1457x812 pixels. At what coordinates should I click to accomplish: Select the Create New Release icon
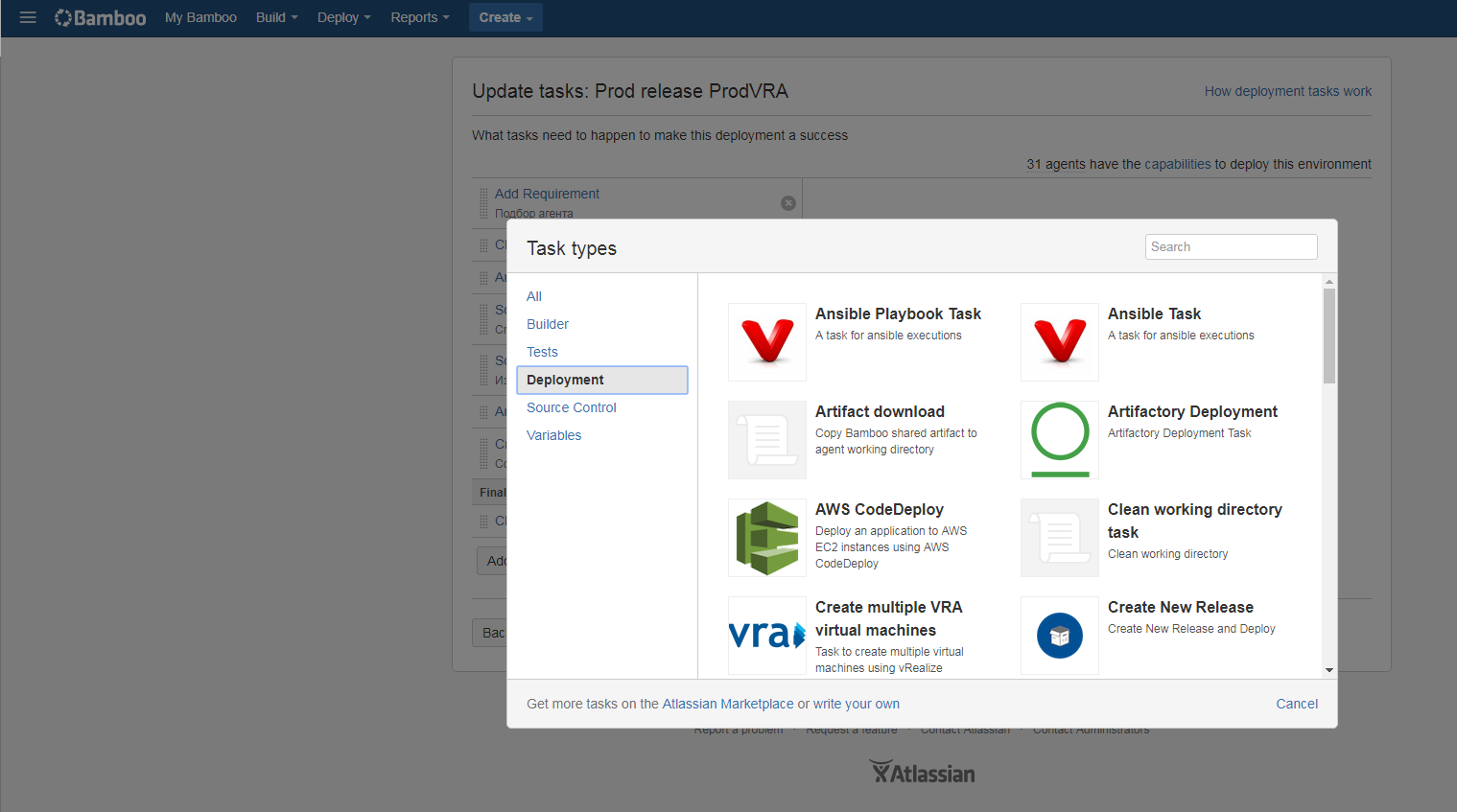(x=1060, y=636)
